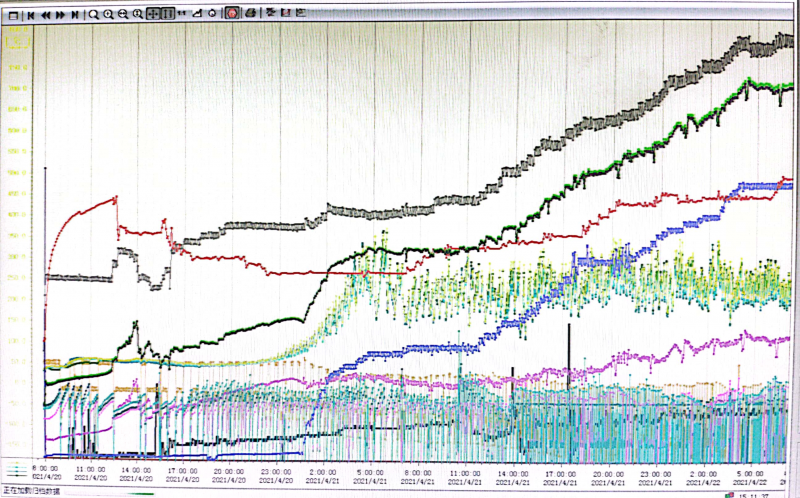Screen dimensions: 800x498
Task: Jump to the last data record
Action: point(76,14)
